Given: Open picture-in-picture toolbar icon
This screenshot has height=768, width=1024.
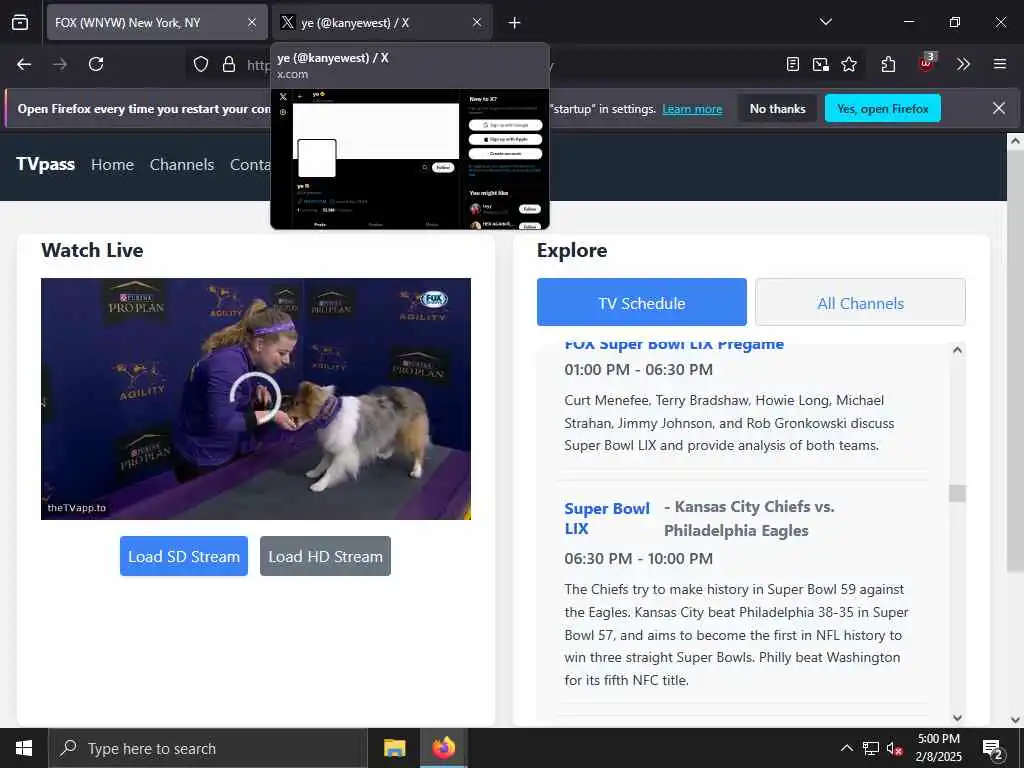Looking at the screenshot, I should pyautogui.click(x=820, y=64).
